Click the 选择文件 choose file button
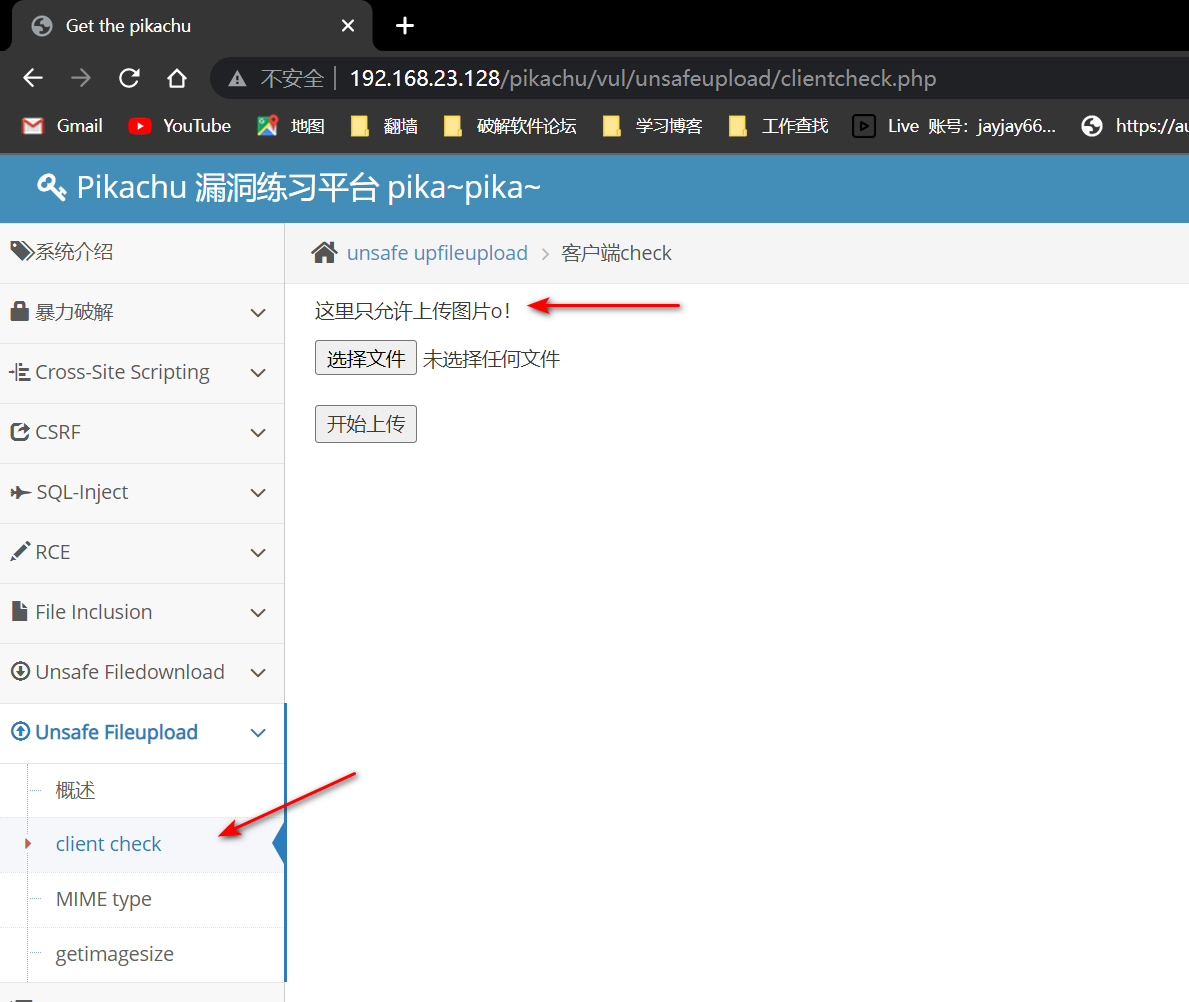The width and height of the screenshot is (1189, 1002). (365, 359)
